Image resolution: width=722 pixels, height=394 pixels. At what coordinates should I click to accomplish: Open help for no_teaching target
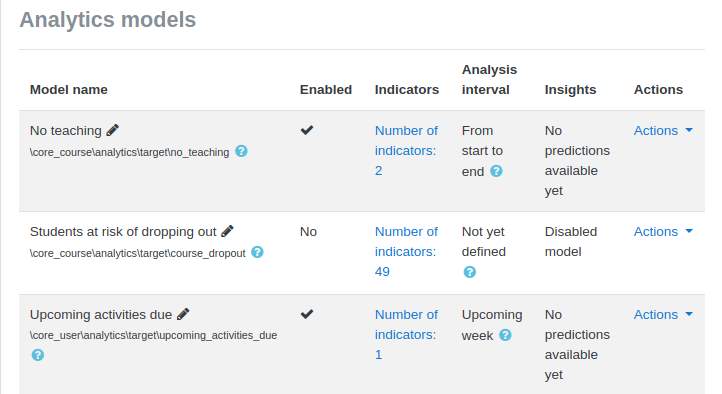coord(241,151)
